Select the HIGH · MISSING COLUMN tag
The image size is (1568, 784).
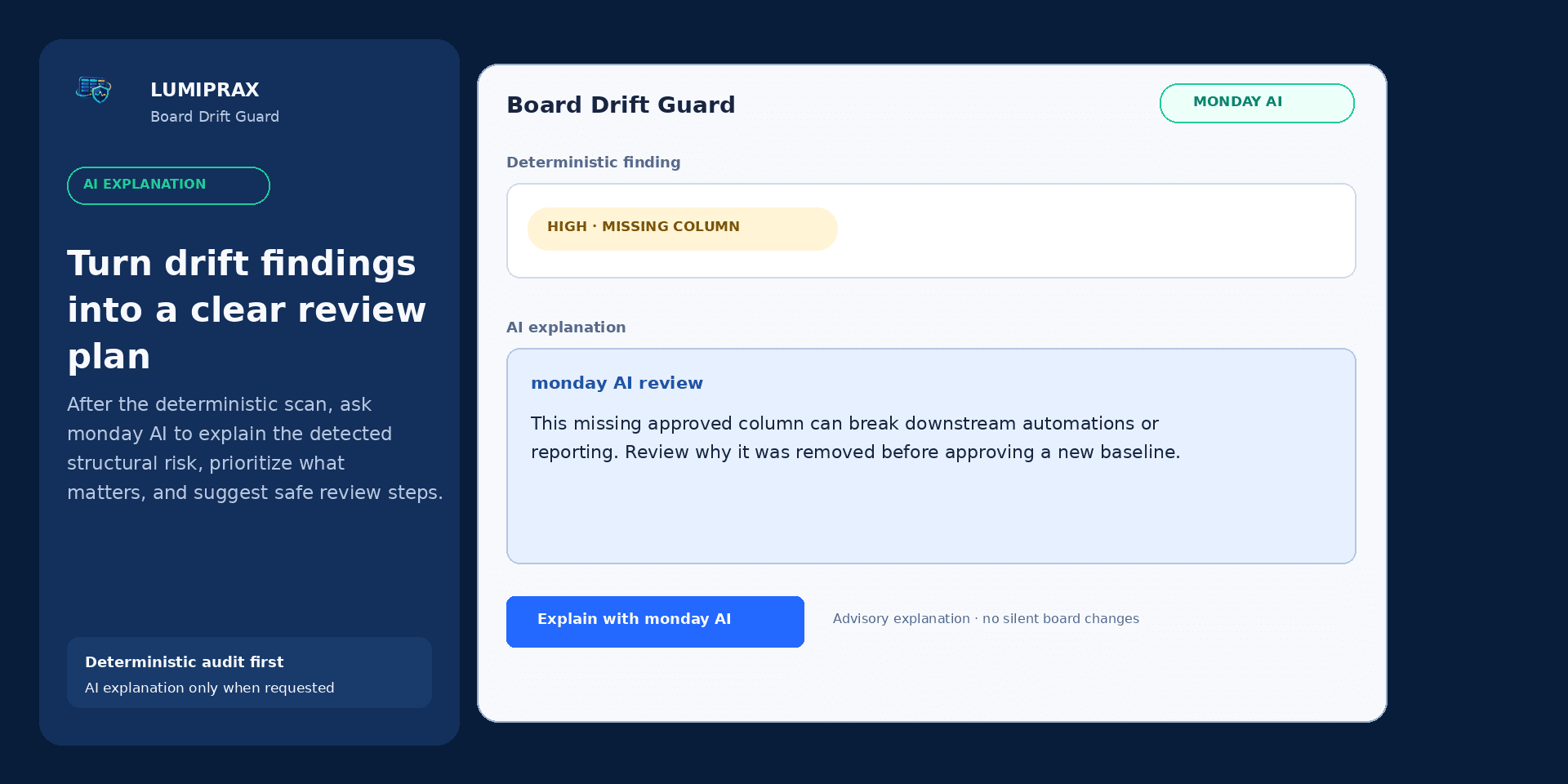pyautogui.click(x=683, y=229)
